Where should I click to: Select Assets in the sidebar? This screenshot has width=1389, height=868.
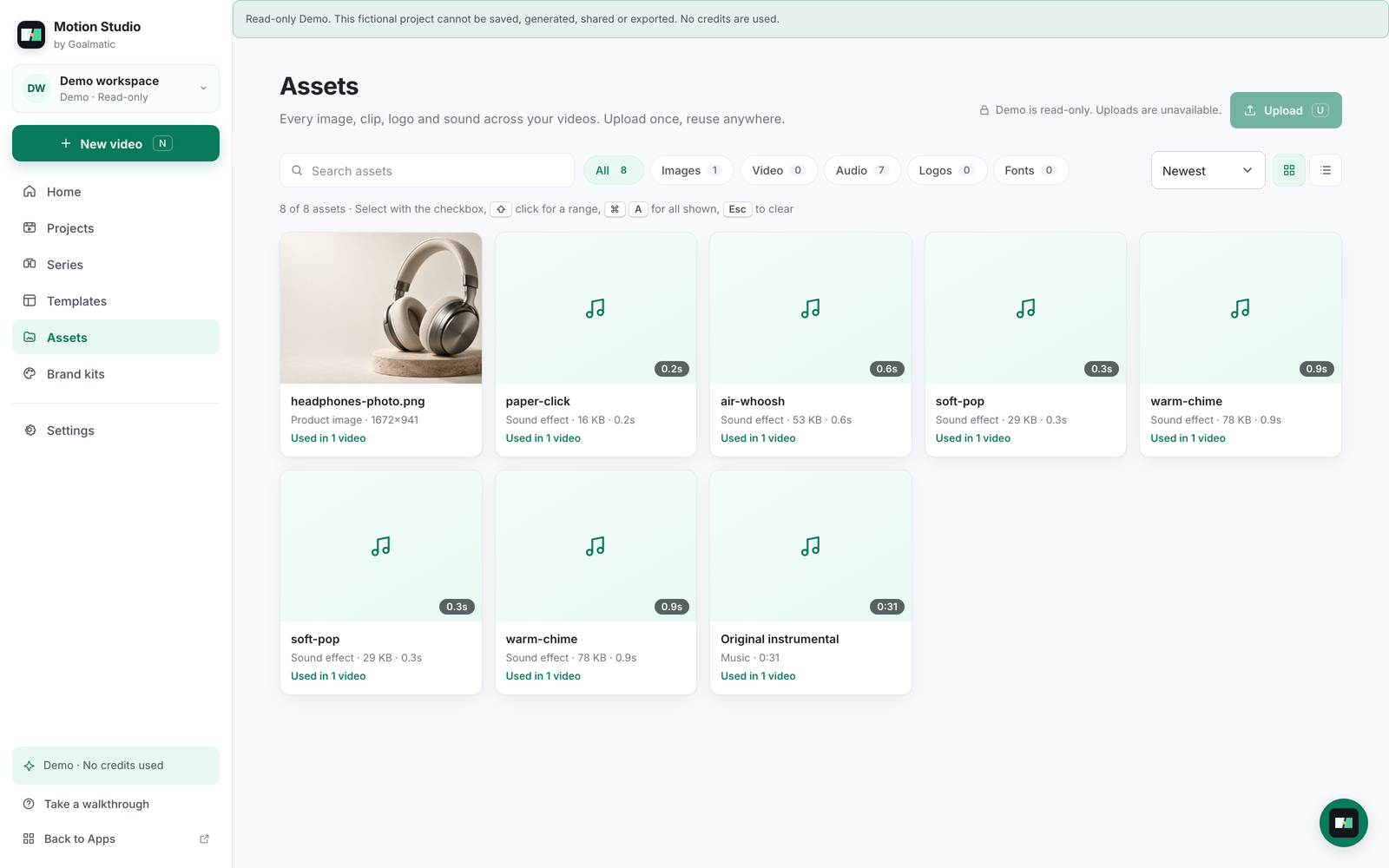coord(115,338)
